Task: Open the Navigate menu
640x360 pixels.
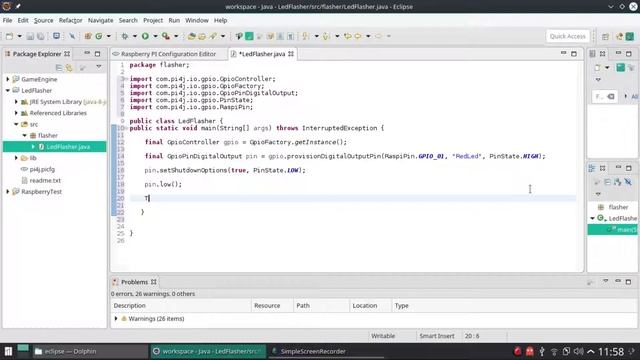Action: pos(100,20)
